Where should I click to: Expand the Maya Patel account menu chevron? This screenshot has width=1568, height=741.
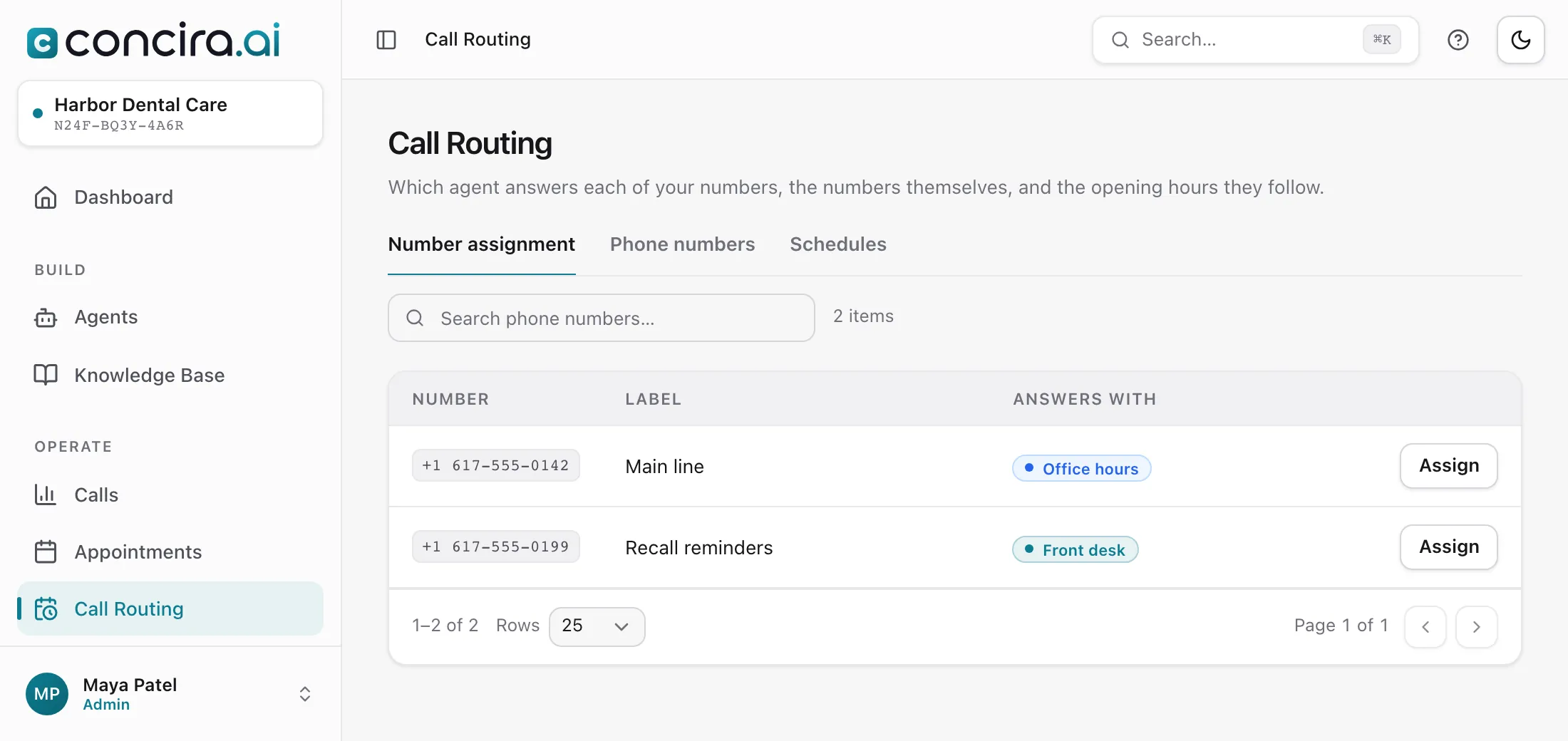(x=305, y=694)
